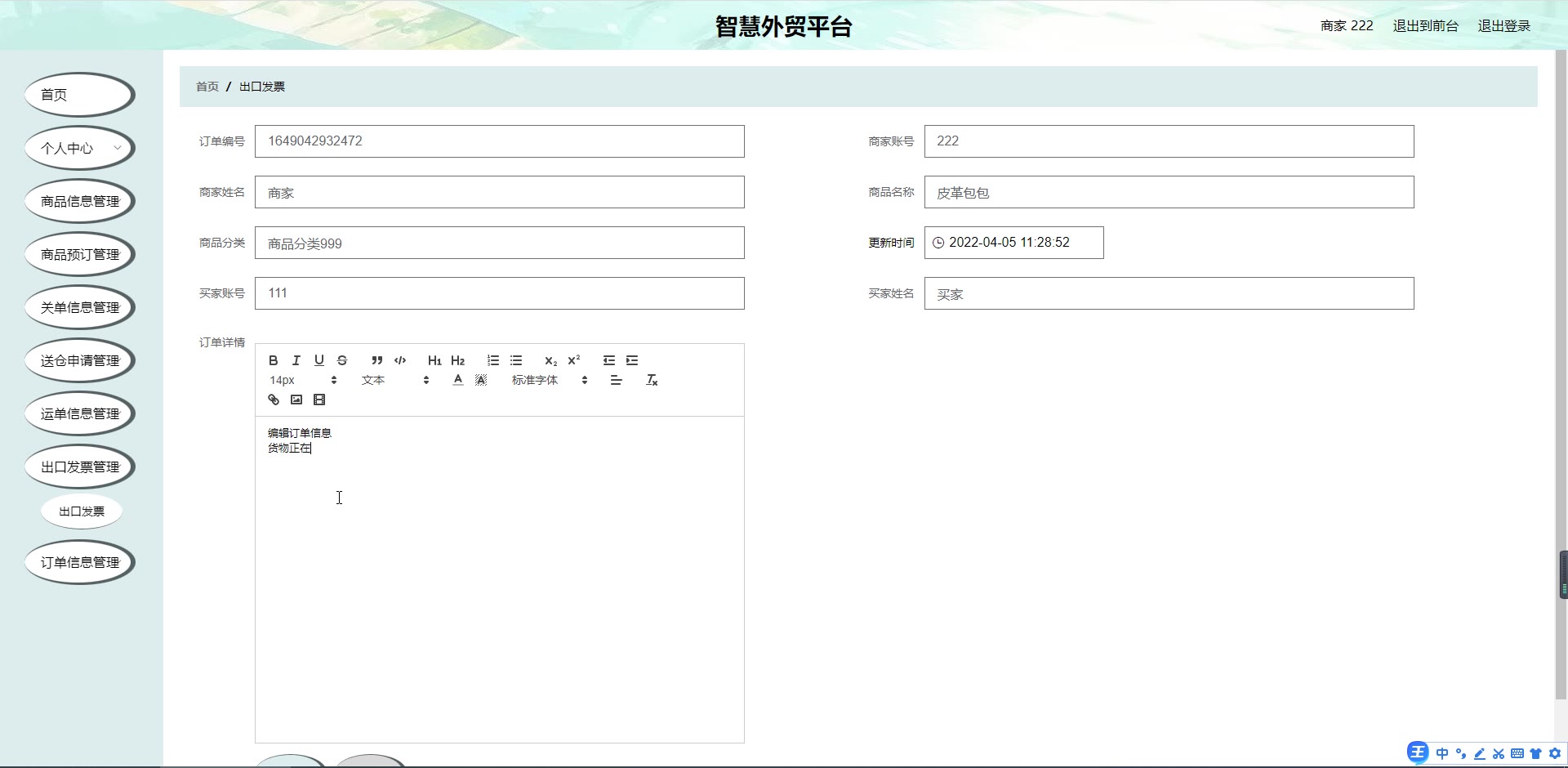Open the IME soft keyboard
Image resolution: width=1568 pixels, height=768 pixels.
coord(1517,753)
